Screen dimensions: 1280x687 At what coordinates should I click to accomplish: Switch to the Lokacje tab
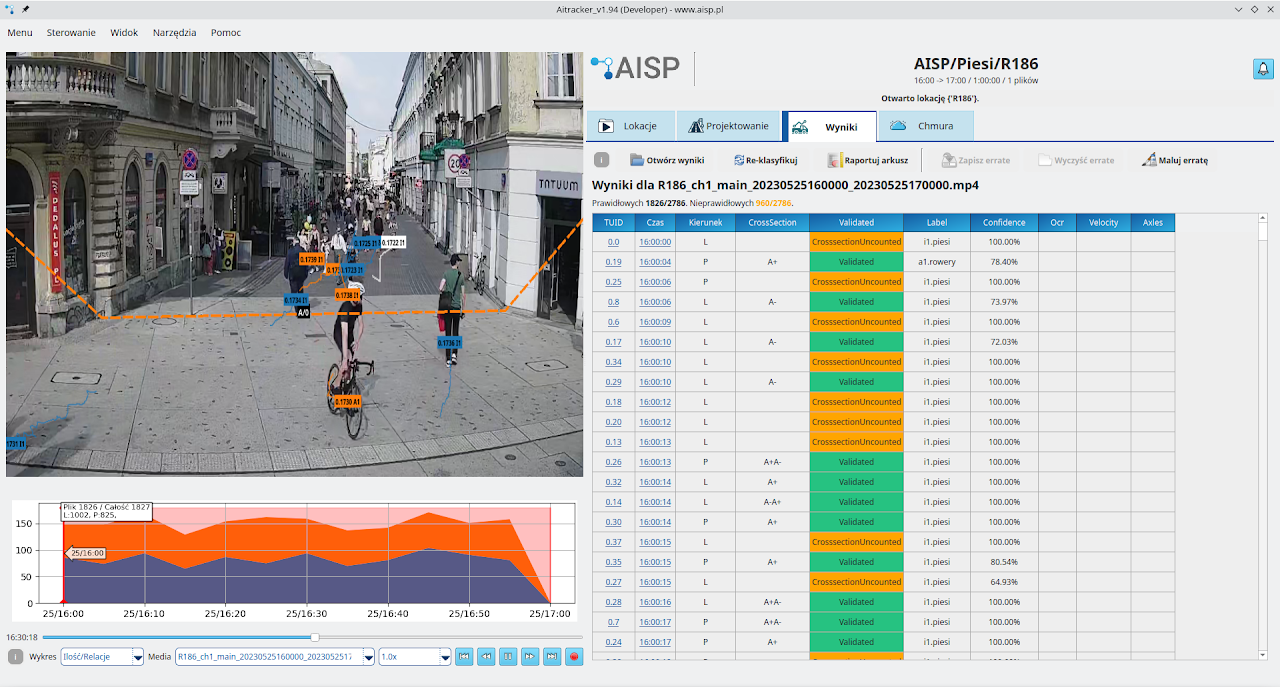pos(630,126)
